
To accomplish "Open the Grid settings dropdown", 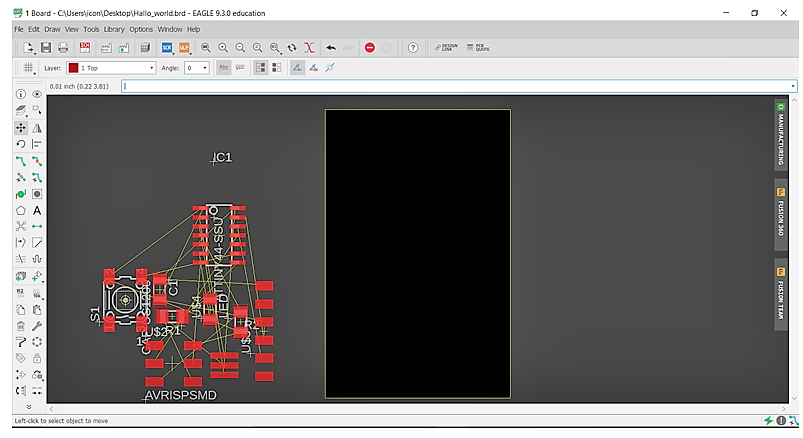I will [29, 68].
